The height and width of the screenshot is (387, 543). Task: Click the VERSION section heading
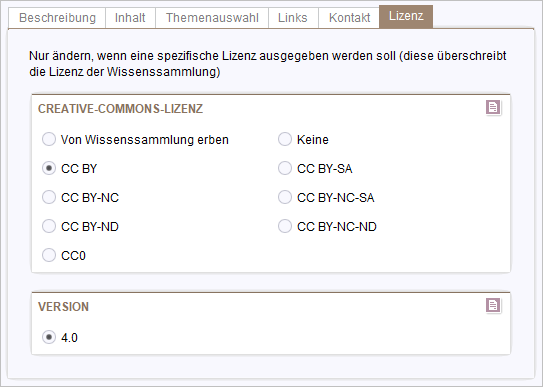(63, 307)
